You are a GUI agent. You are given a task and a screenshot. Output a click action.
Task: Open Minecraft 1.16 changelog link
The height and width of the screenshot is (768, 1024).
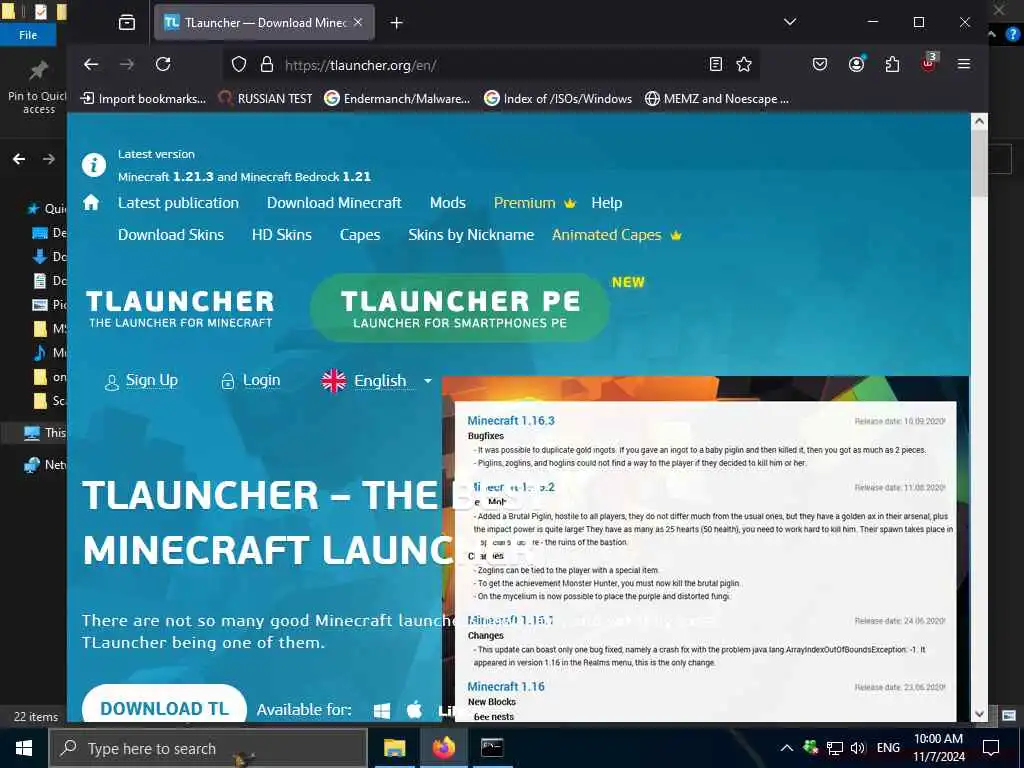pos(505,686)
